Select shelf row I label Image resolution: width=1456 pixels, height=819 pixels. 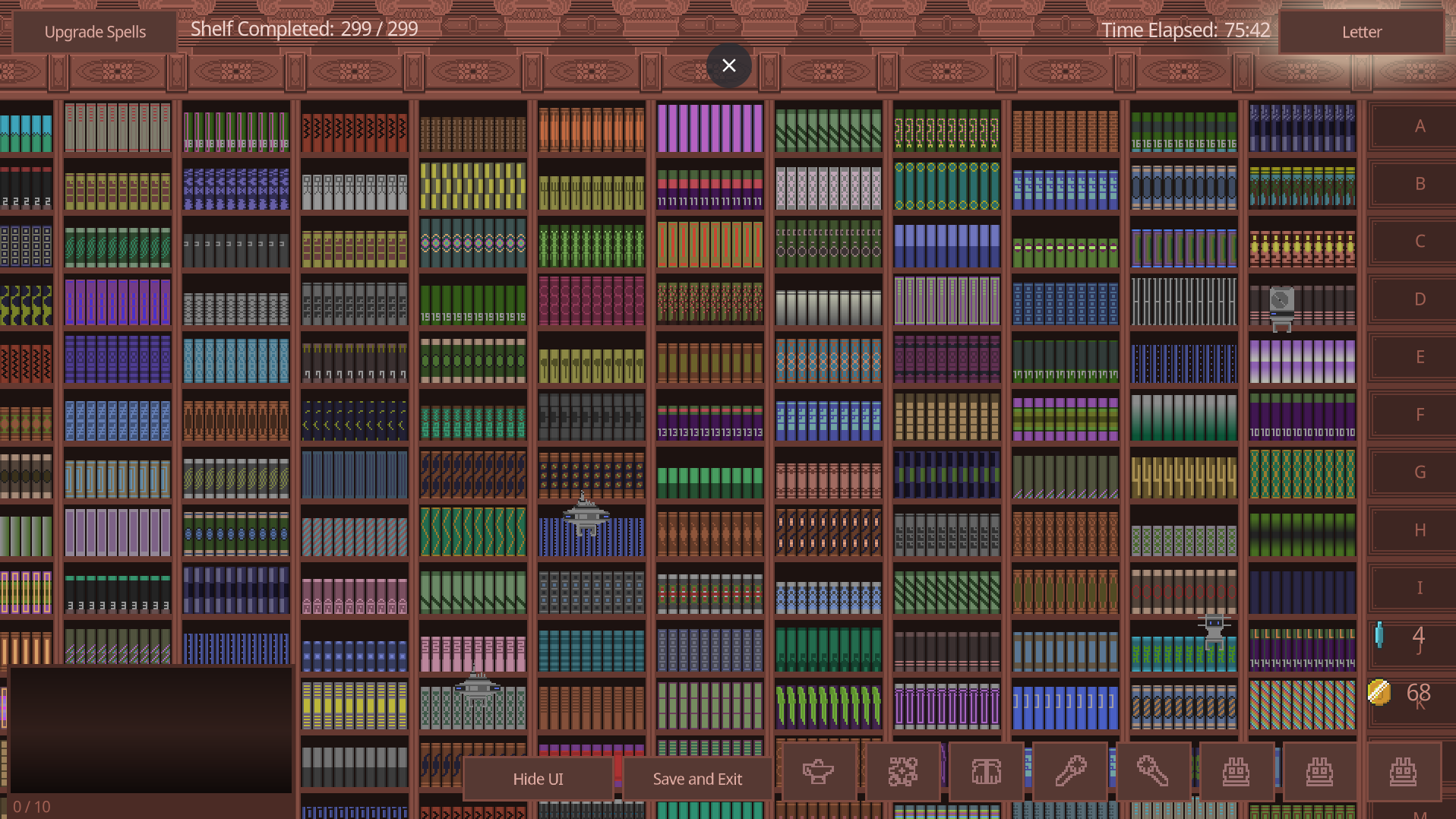(1420, 588)
